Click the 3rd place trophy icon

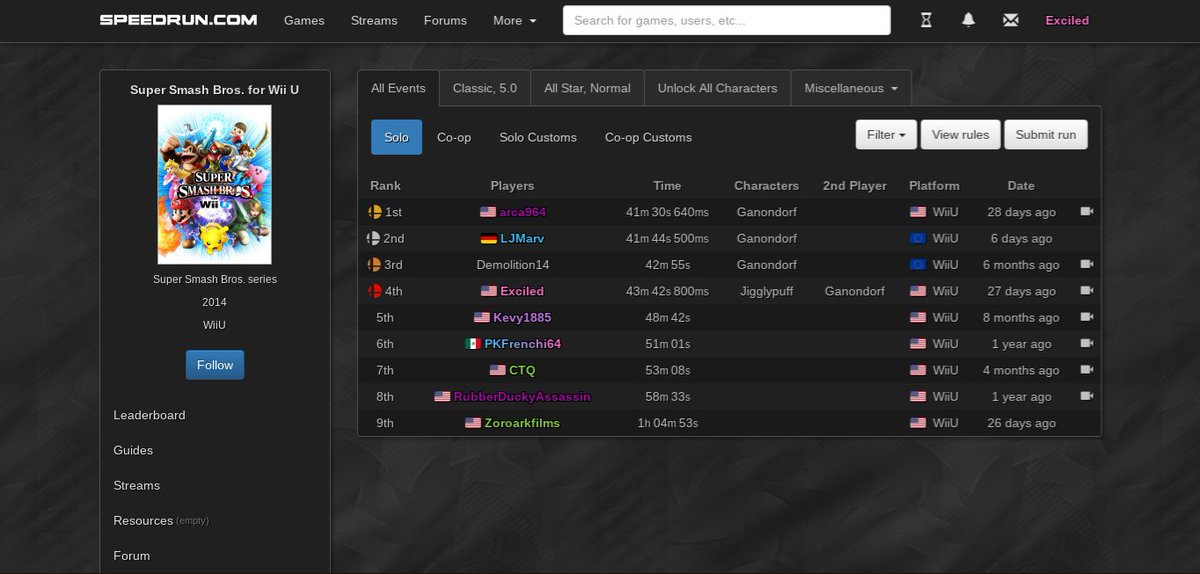375,264
